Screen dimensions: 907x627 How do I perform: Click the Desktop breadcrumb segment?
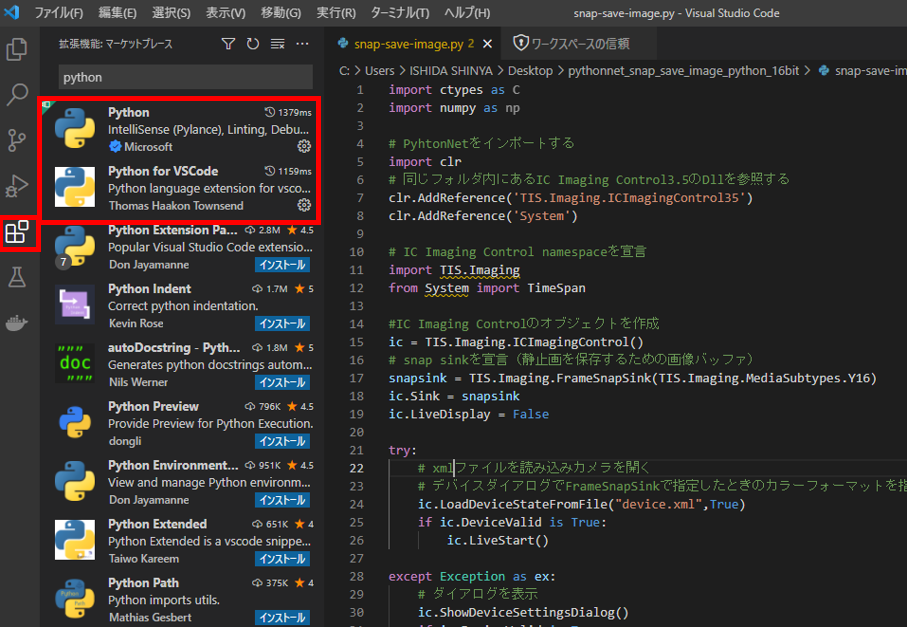pyautogui.click(x=530, y=71)
